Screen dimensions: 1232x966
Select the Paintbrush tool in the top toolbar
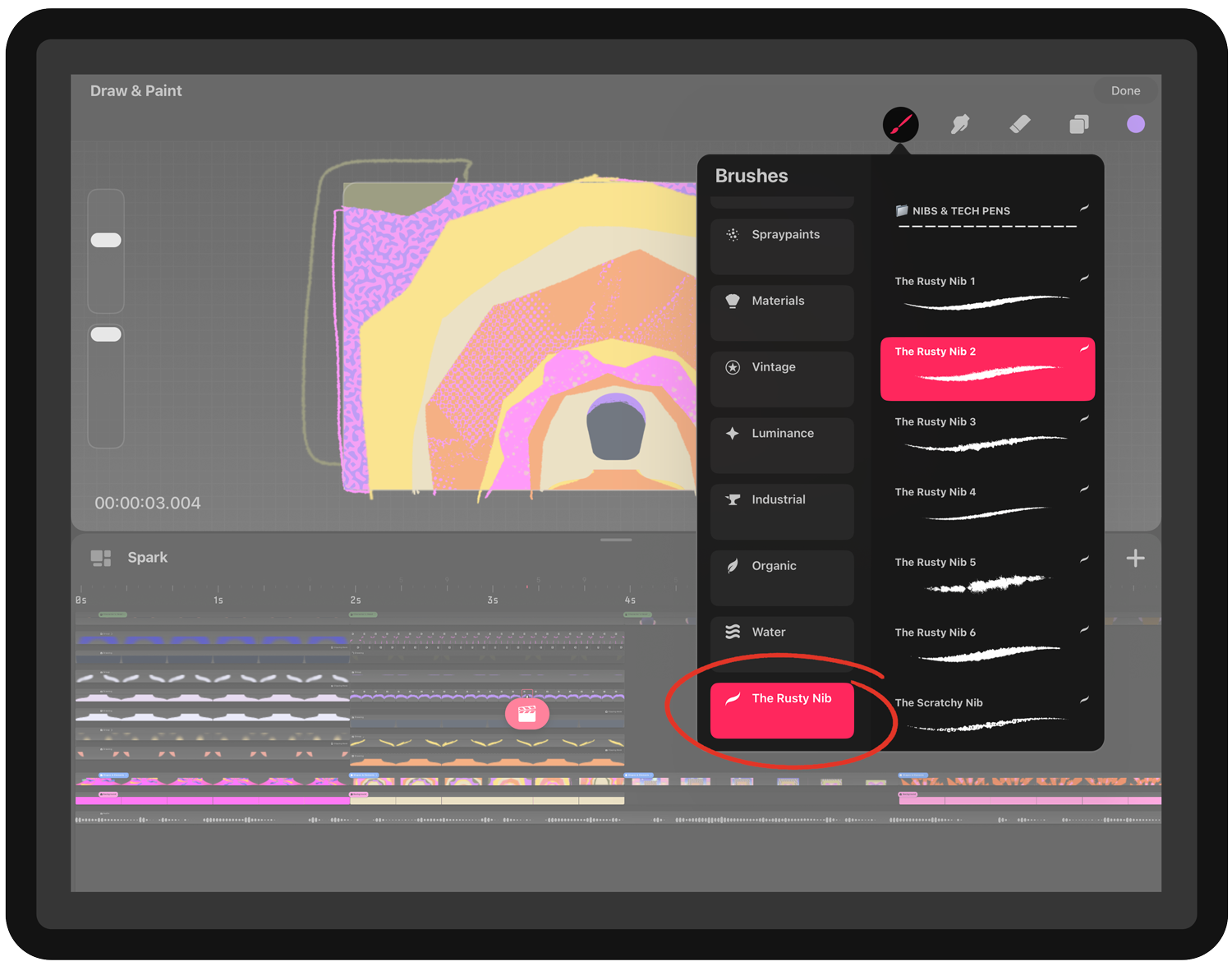[x=901, y=124]
